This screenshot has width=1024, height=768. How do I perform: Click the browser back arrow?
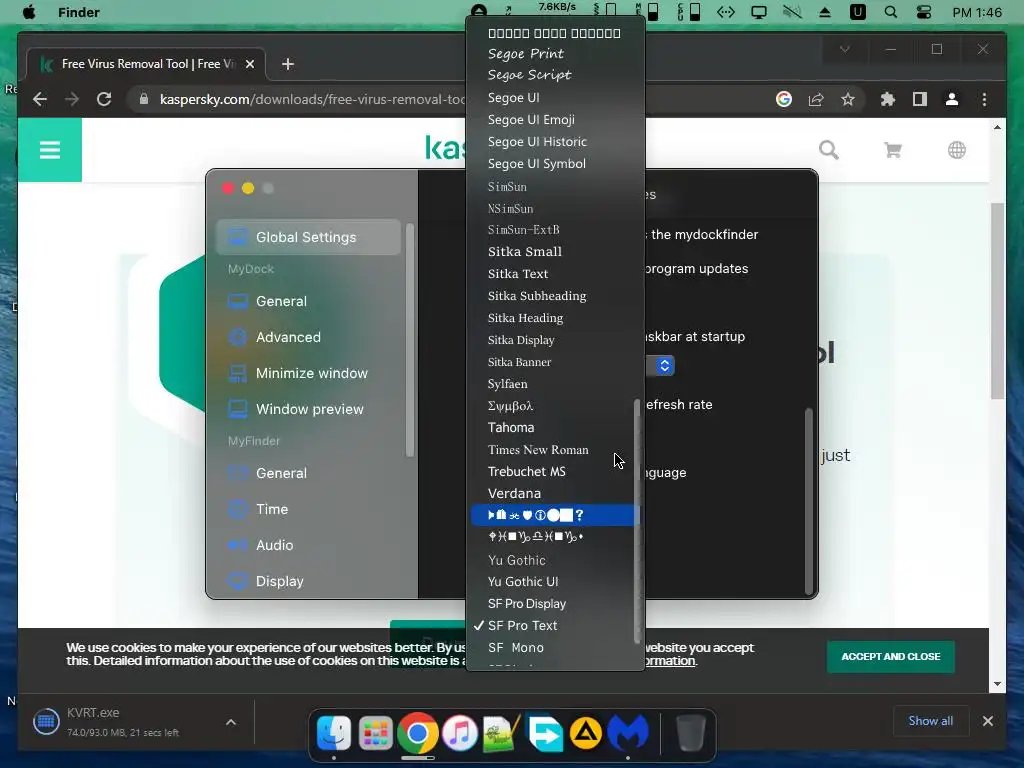click(40, 99)
